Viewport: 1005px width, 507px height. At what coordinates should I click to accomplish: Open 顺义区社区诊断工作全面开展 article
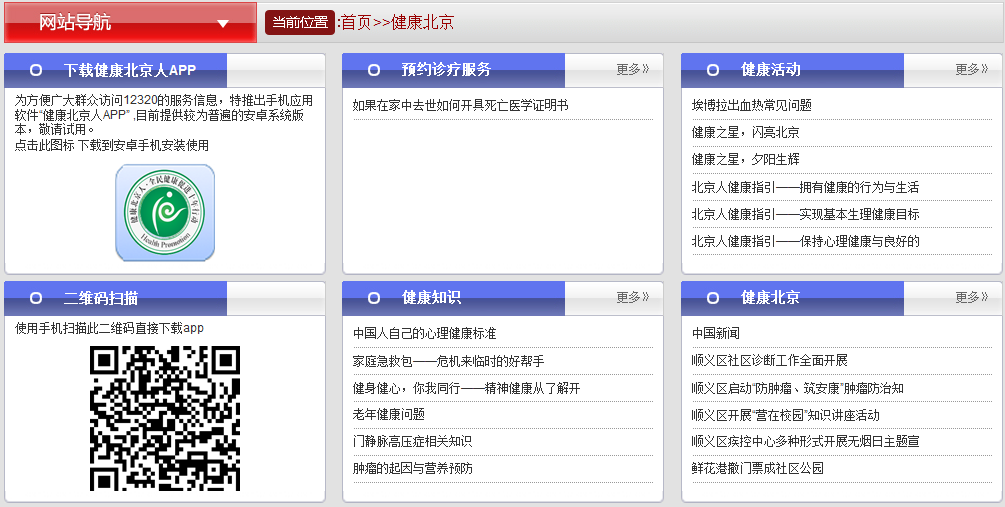click(769, 360)
